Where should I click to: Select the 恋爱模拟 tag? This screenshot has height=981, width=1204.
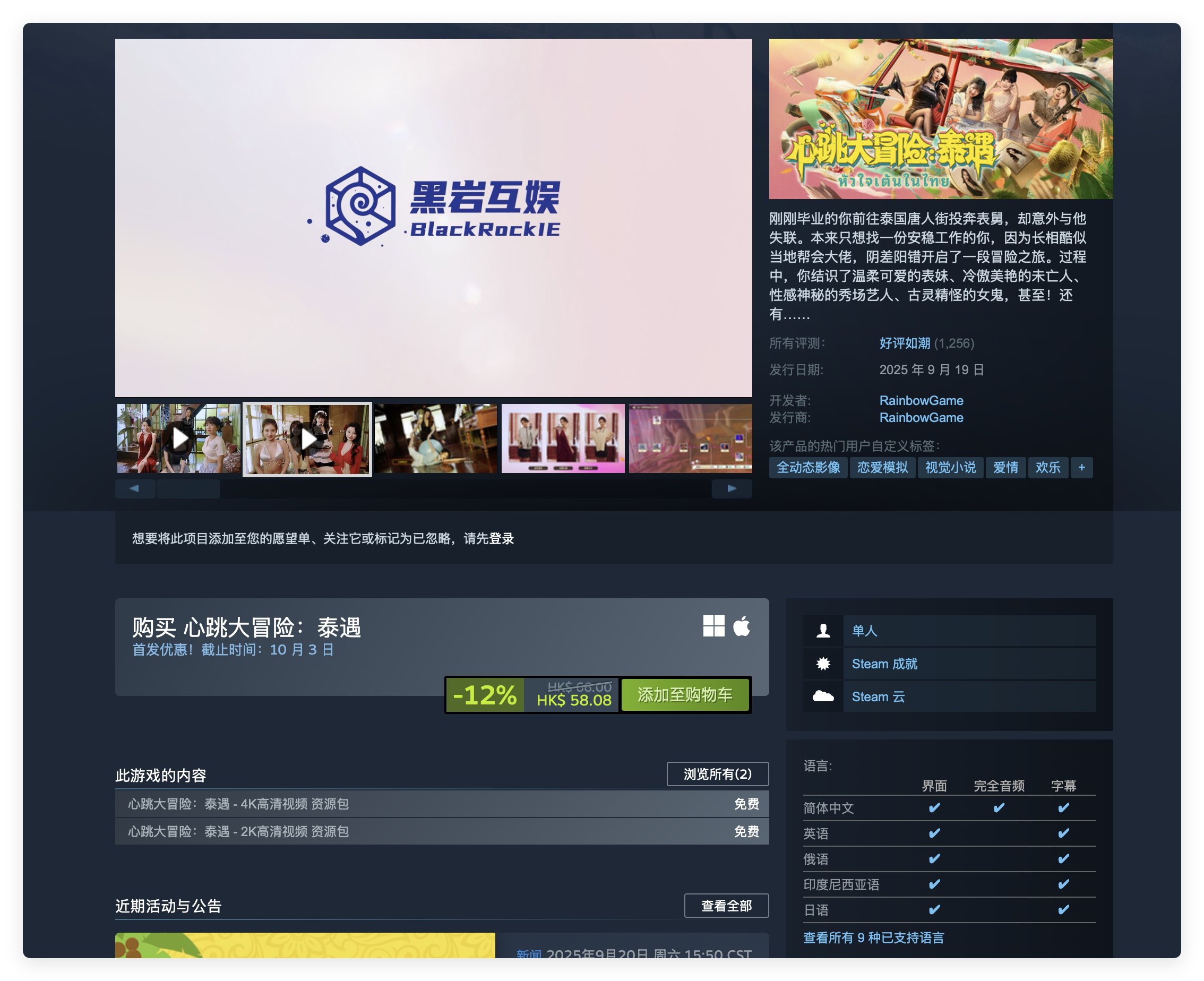pos(882,467)
